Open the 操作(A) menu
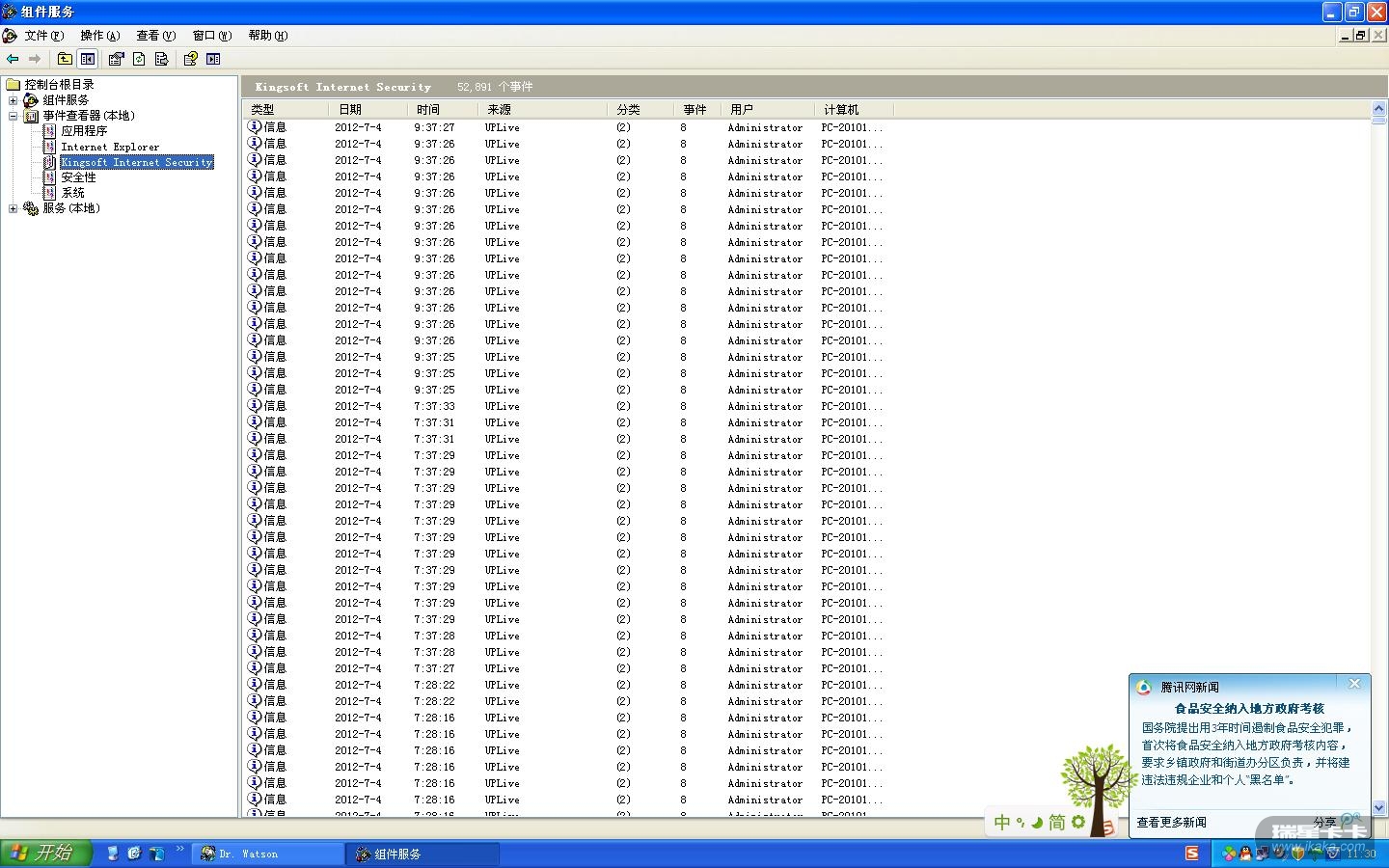Image resolution: width=1389 pixels, height=868 pixels. 100,36
